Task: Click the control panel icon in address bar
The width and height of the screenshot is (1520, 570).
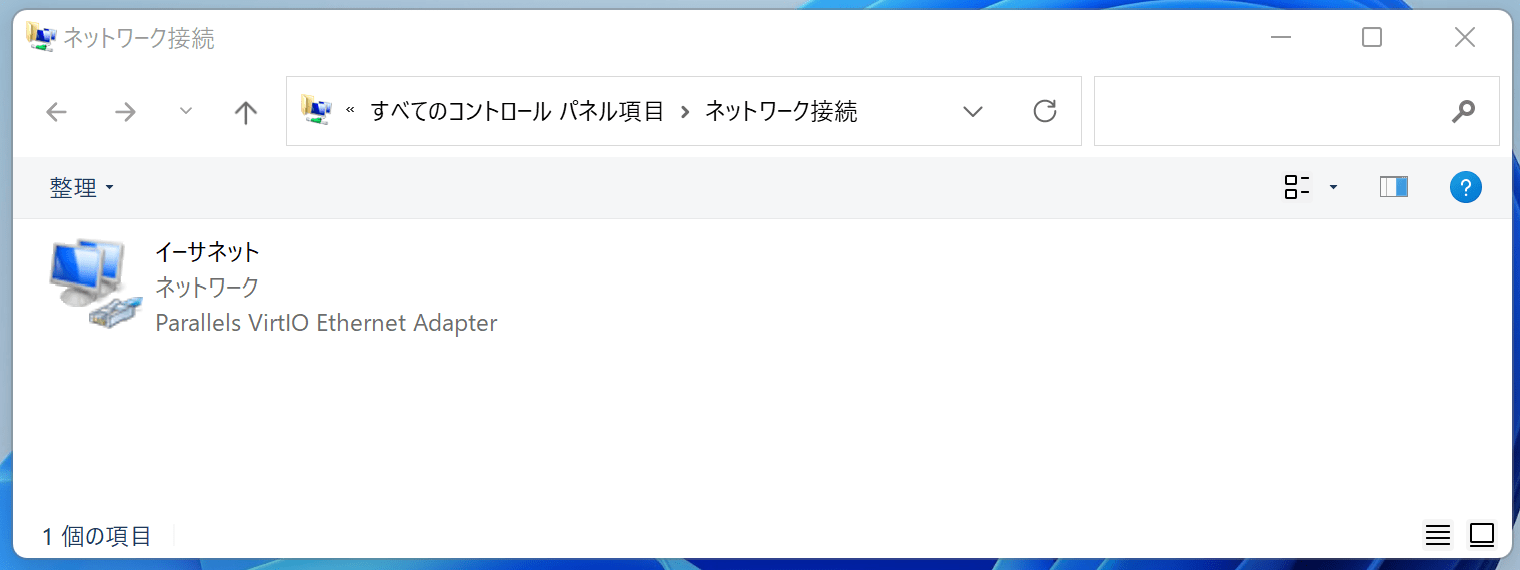Action: pos(316,111)
